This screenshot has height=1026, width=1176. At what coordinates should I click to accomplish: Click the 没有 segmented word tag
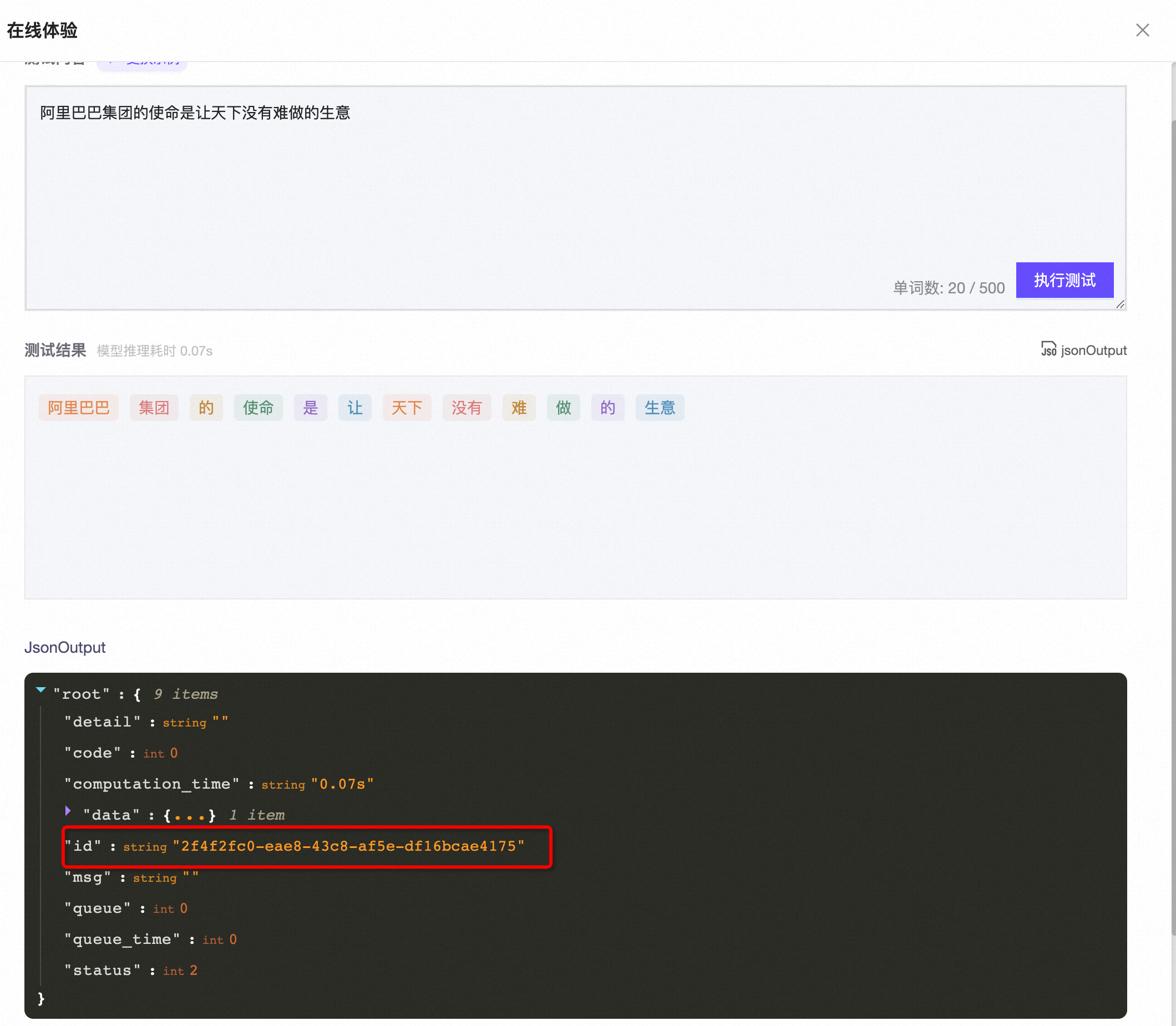[x=467, y=408]
